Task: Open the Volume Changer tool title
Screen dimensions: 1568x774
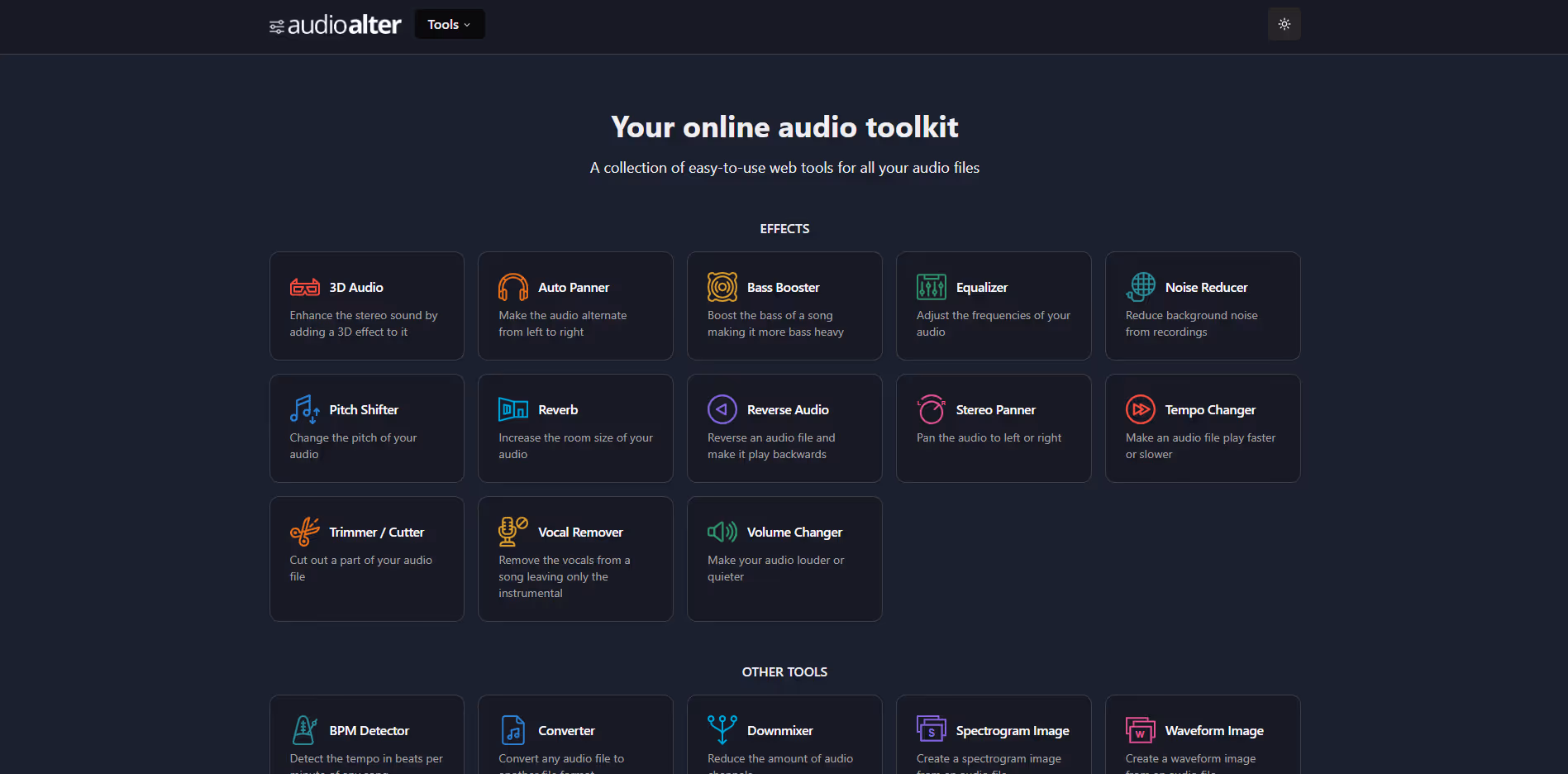Action: (x=794, y=533)
